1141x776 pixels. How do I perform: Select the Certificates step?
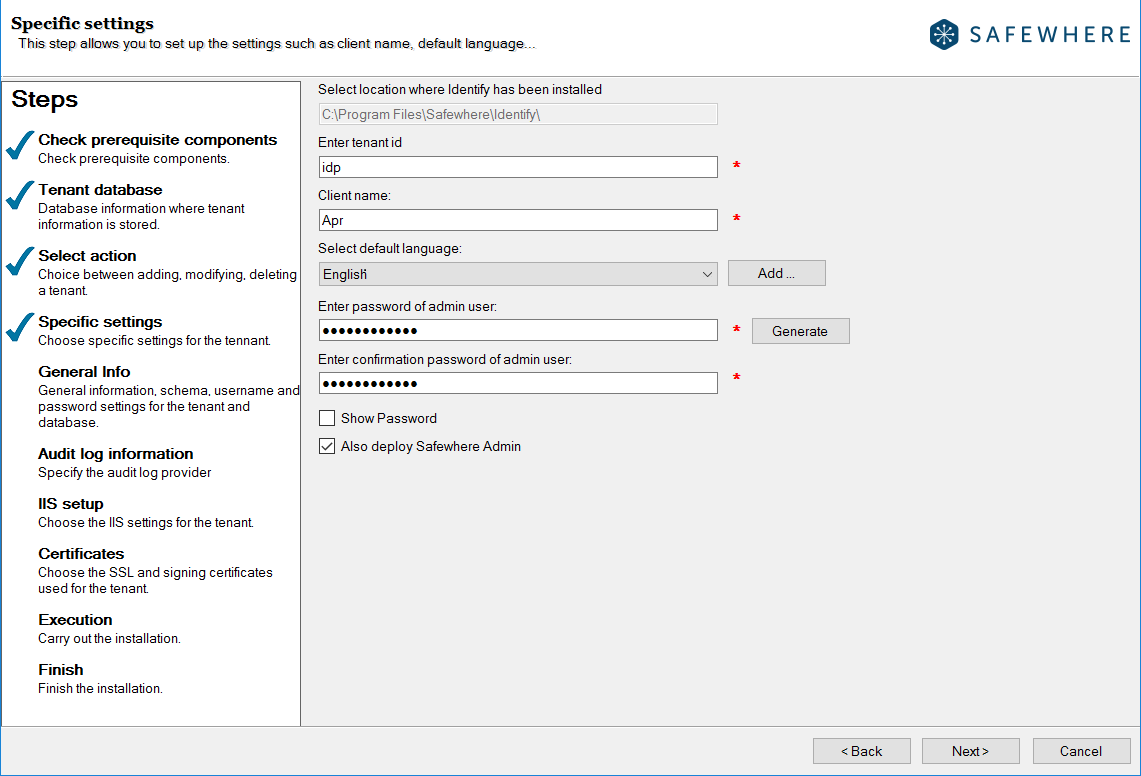coord(81,554)
